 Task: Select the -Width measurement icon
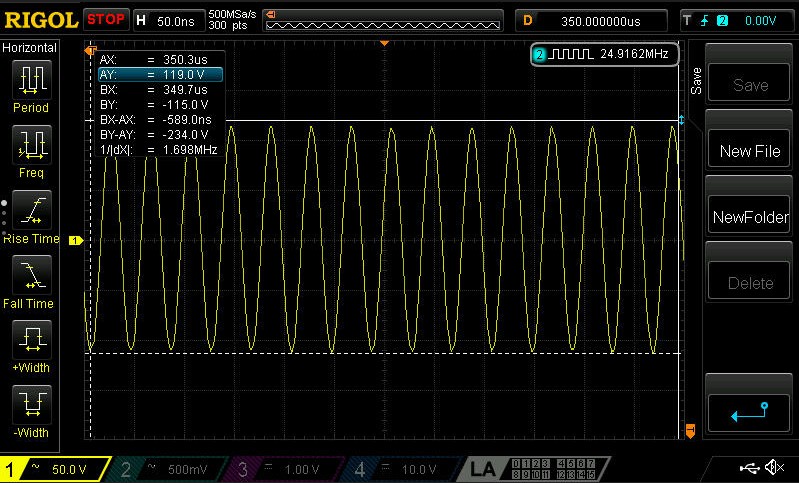31,405
